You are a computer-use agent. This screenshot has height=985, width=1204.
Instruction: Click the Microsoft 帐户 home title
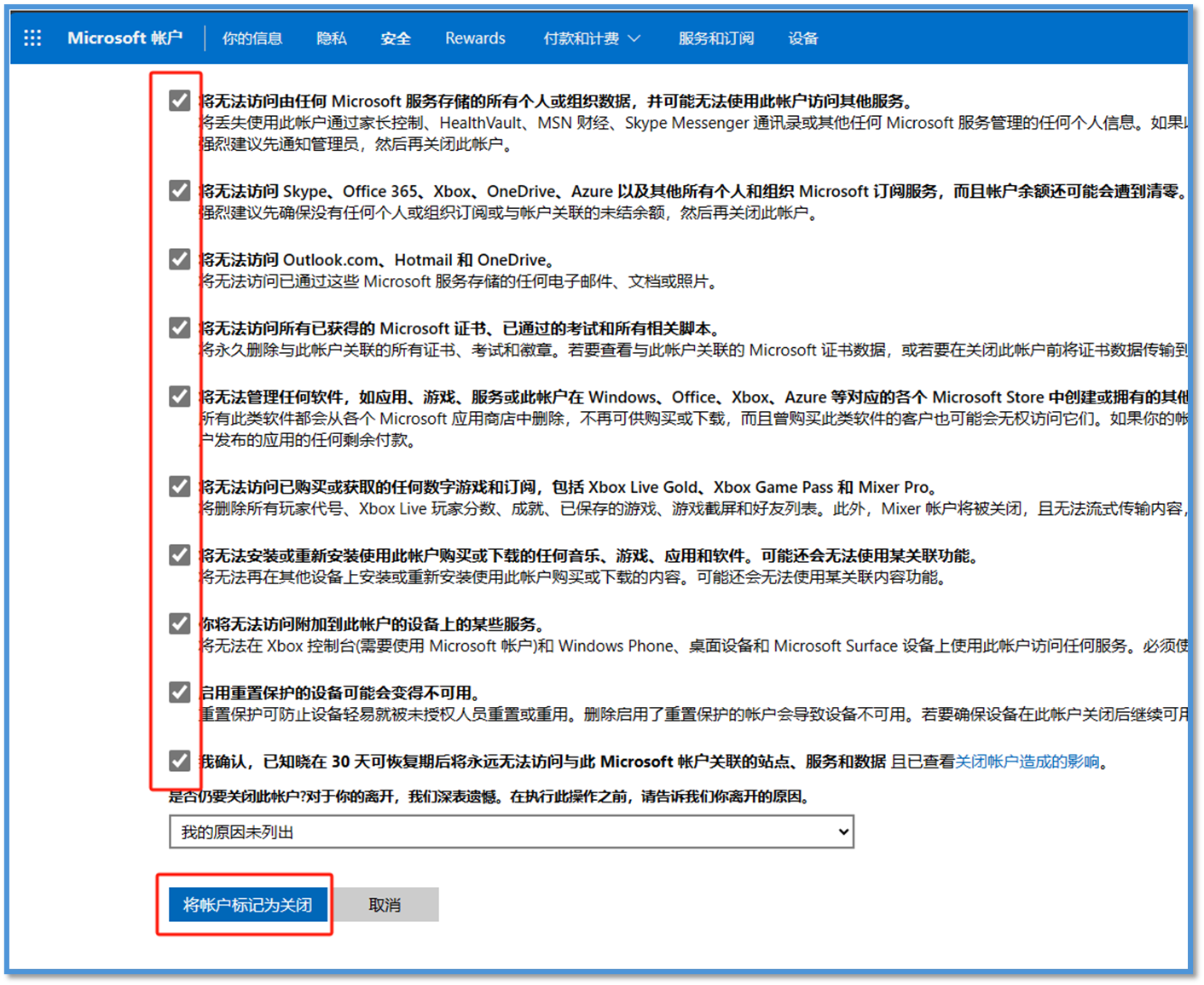point(124,38)
